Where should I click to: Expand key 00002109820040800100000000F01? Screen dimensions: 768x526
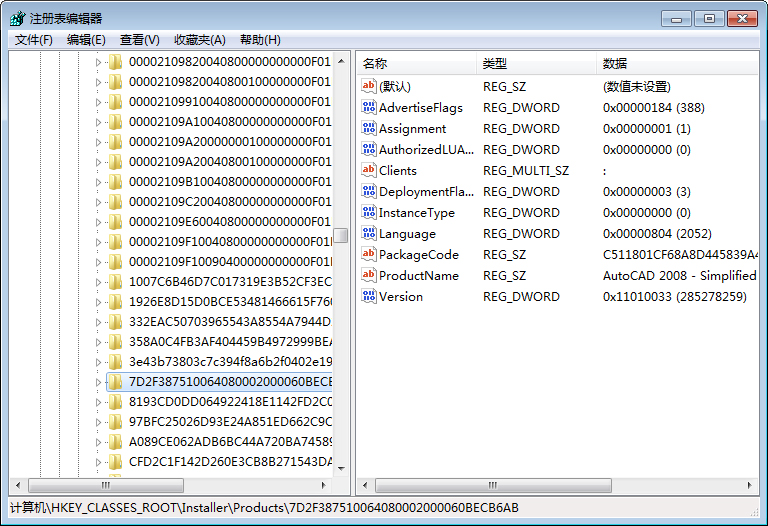98,82
